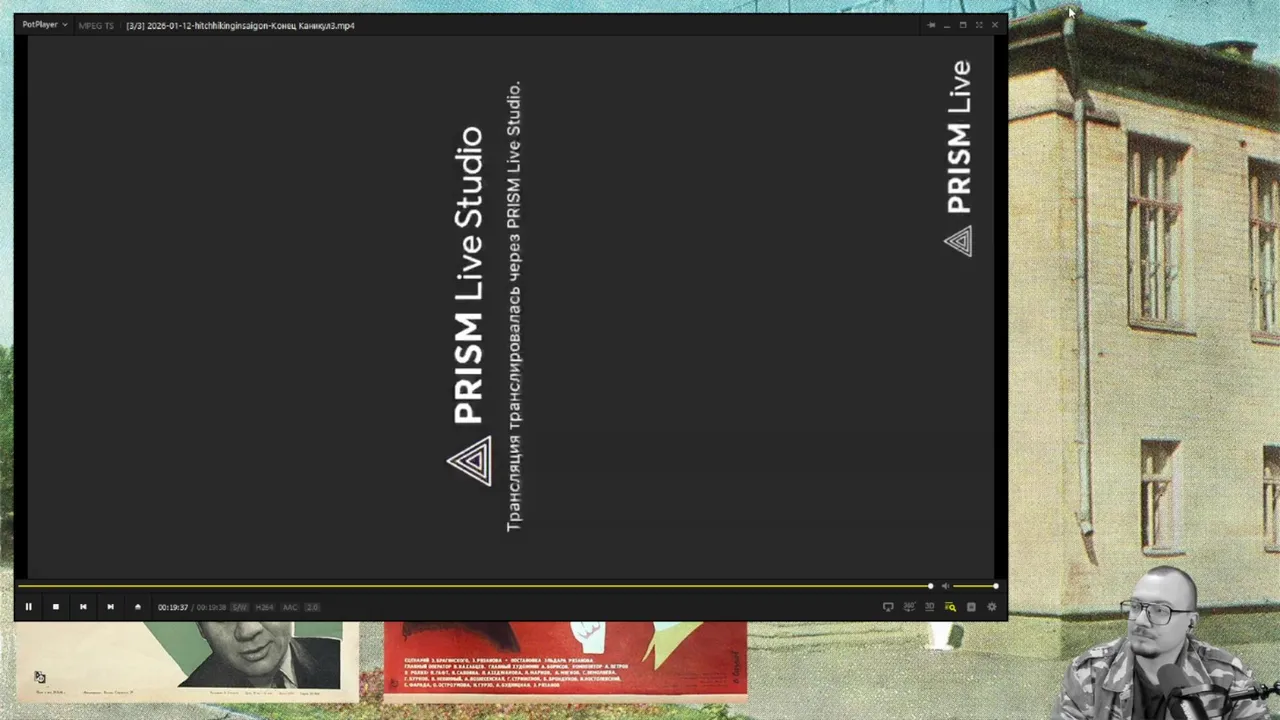Click the H264 video codec label
This screenshot has width=1280, height=720.
tap(264, 607)
